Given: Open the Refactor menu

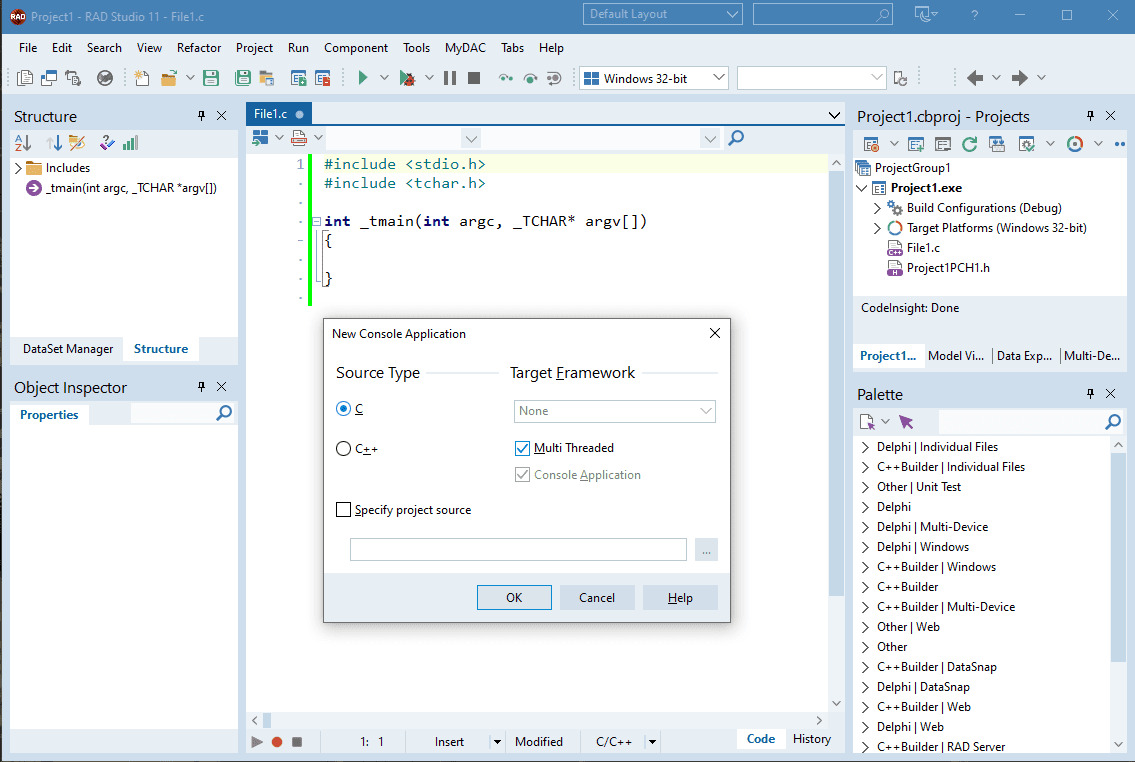Looking at the screenshot, I should (x=199, y=47).
